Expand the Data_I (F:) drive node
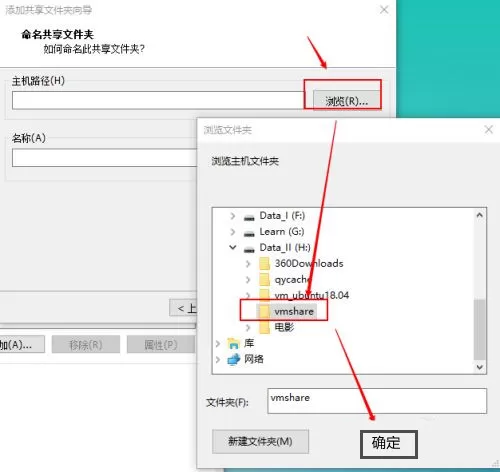 pyautogui.click(x=233, y=216)
